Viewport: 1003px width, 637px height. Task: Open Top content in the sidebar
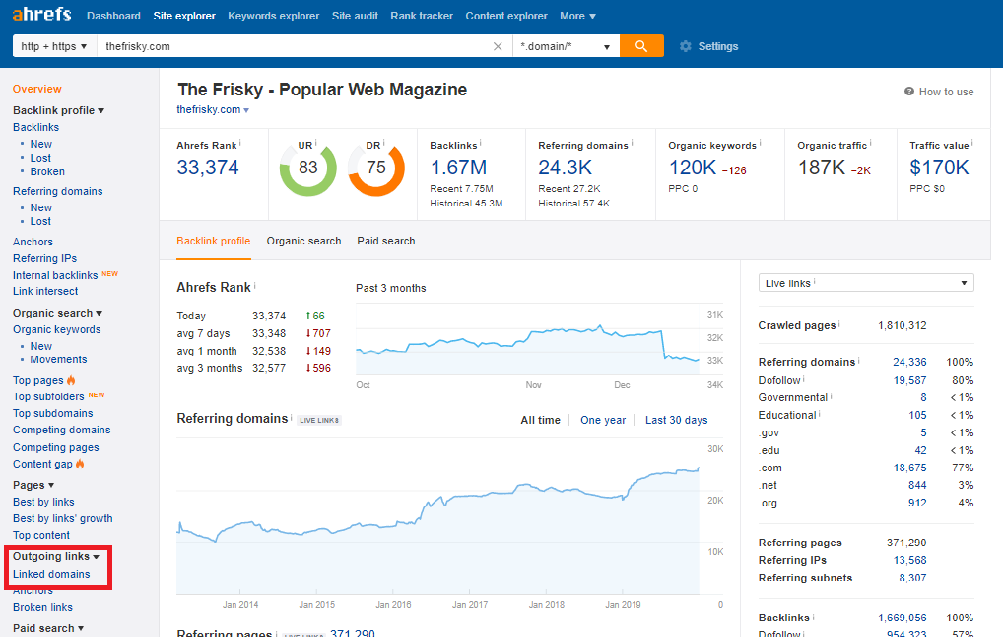point(42,535)
